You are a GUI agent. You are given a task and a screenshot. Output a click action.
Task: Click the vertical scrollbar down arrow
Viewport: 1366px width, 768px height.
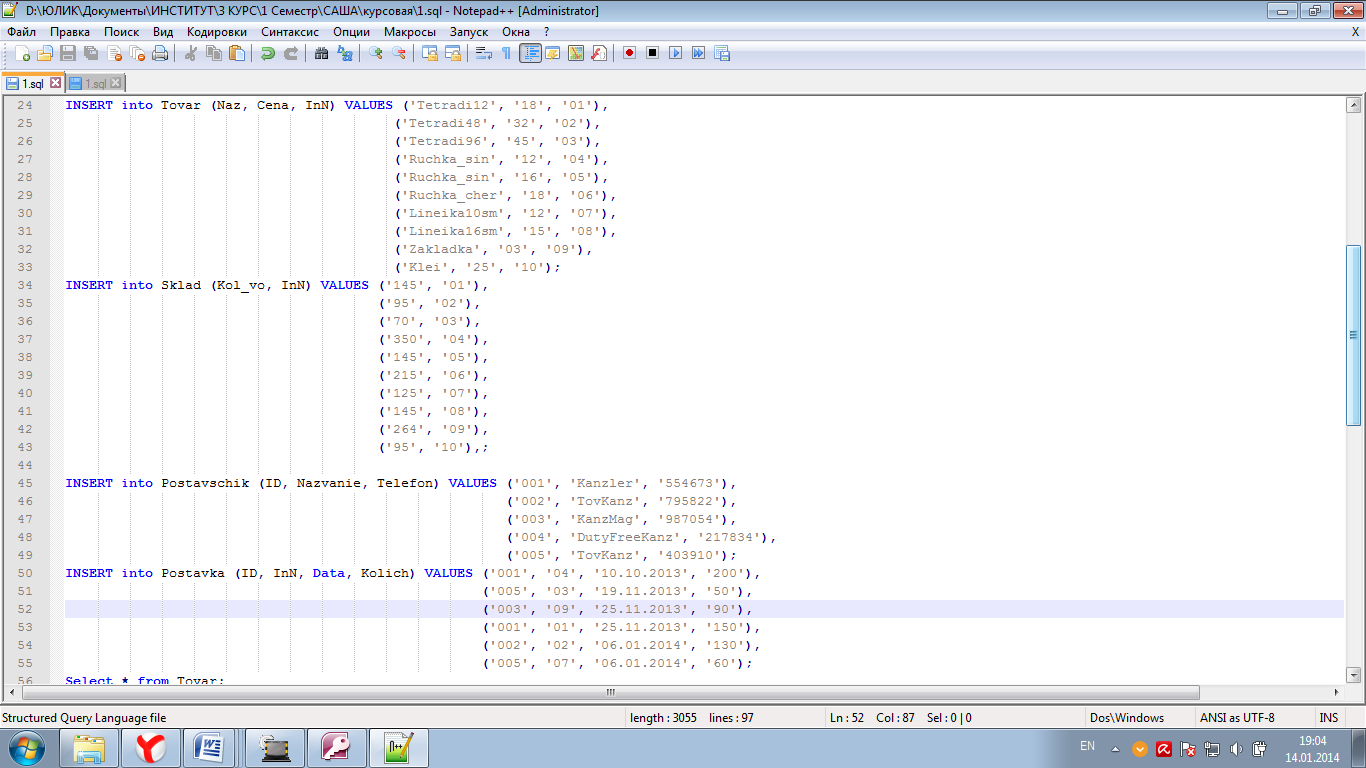click(x=1353, y=672)
